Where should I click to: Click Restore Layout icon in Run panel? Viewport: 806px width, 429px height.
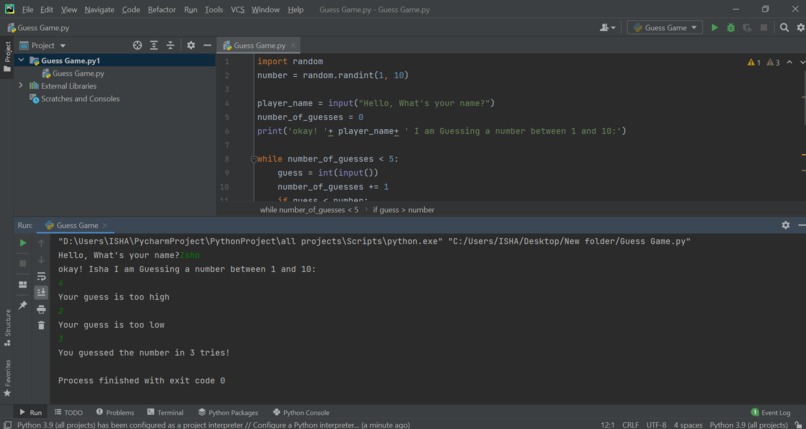pos(23,284)
